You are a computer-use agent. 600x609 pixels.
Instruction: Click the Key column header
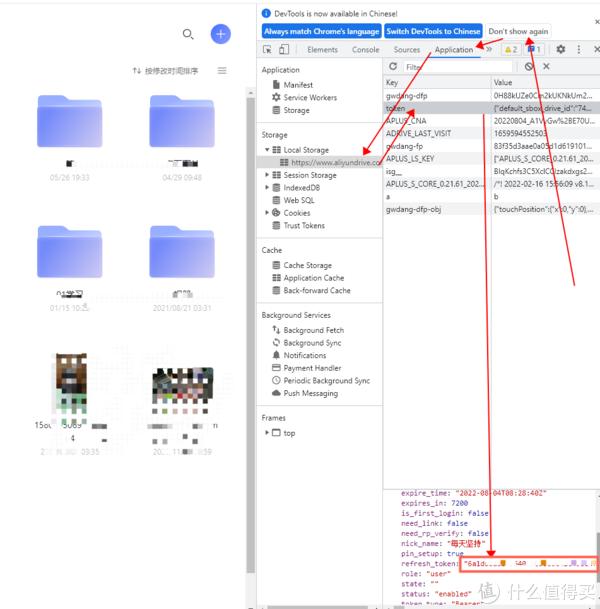tap(437, 82)
